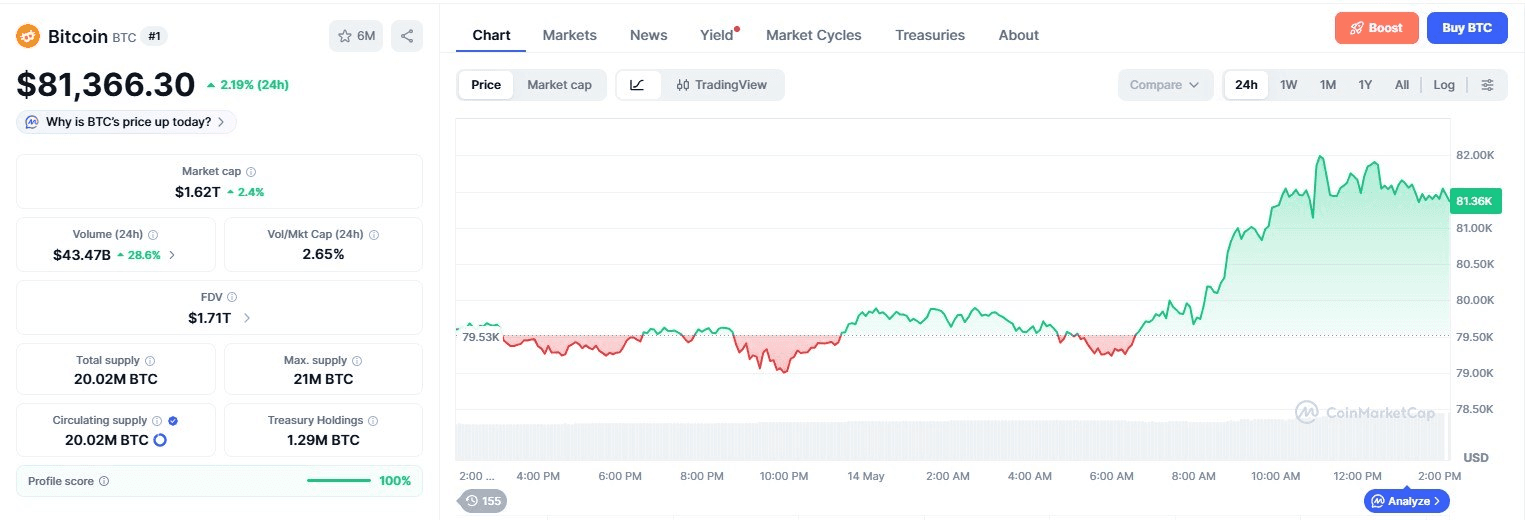Click the AI icon in Why is BTC's price up
Image resolution: width=1525 pixels, height=520 pixels.
click(32, 122)
